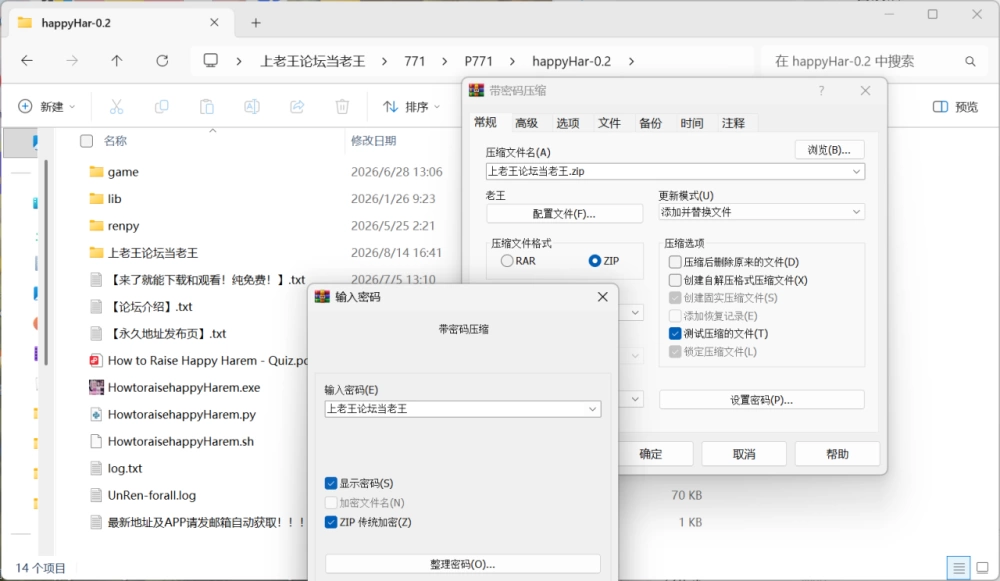Click HowtoraisehappyHarem.py file icon
This screenshot has width=1000, height=581.
(96, 415)
